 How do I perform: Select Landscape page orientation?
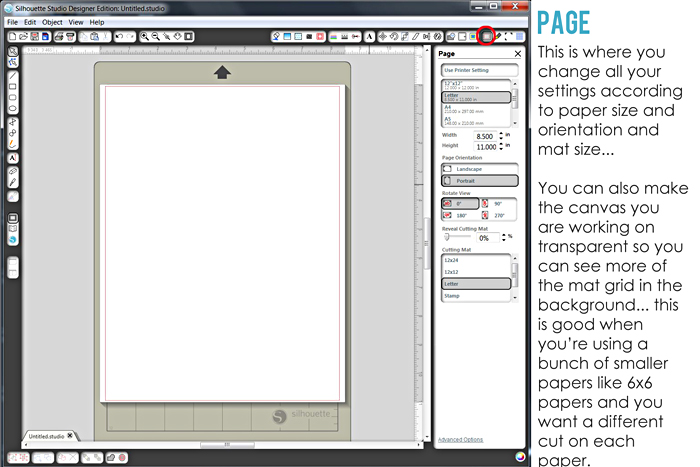pyautogui.click(x=479, y=169)
